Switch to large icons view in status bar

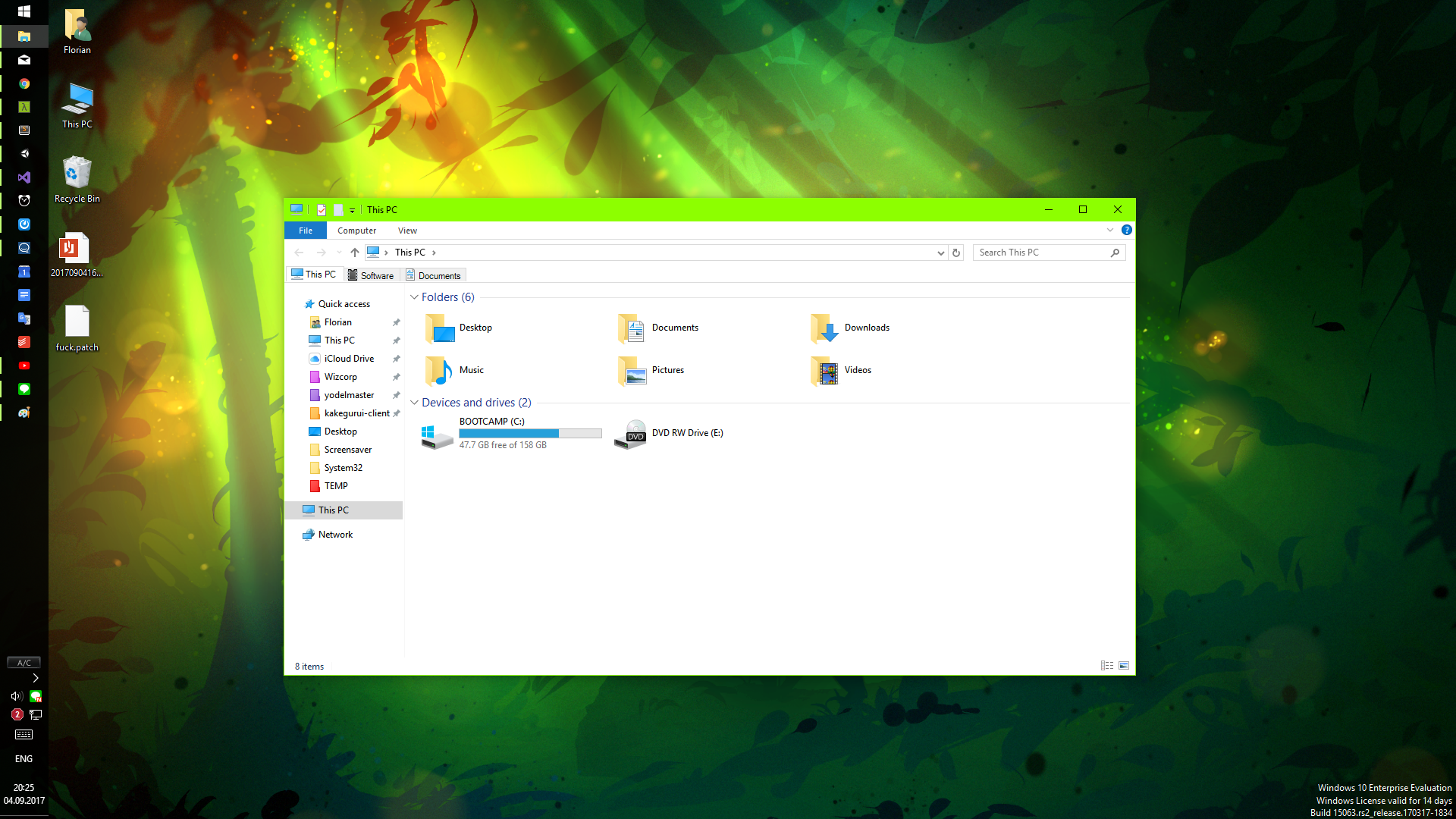coord(1124,666)
